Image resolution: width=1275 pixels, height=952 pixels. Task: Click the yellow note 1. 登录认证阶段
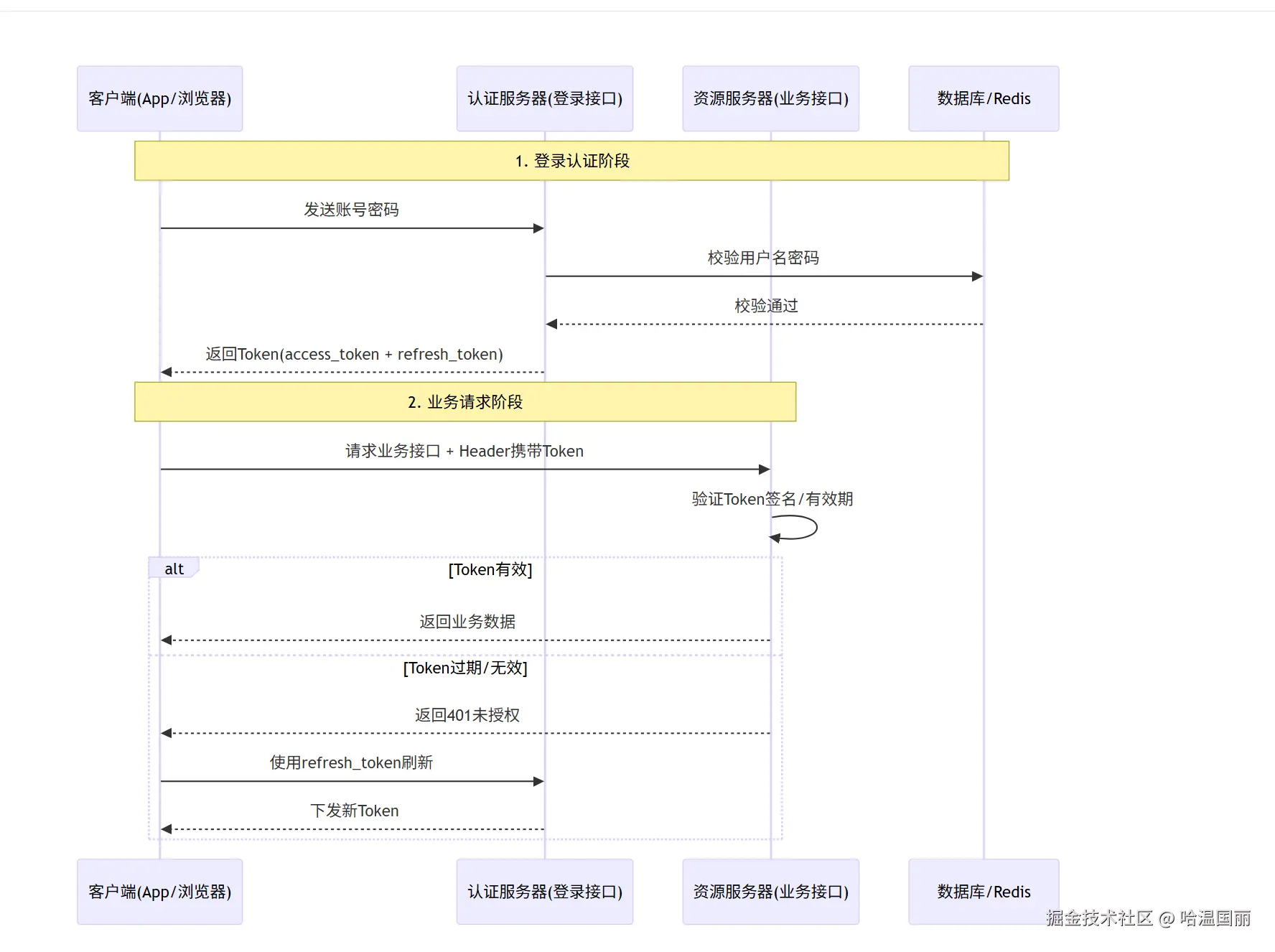(571, 161)
